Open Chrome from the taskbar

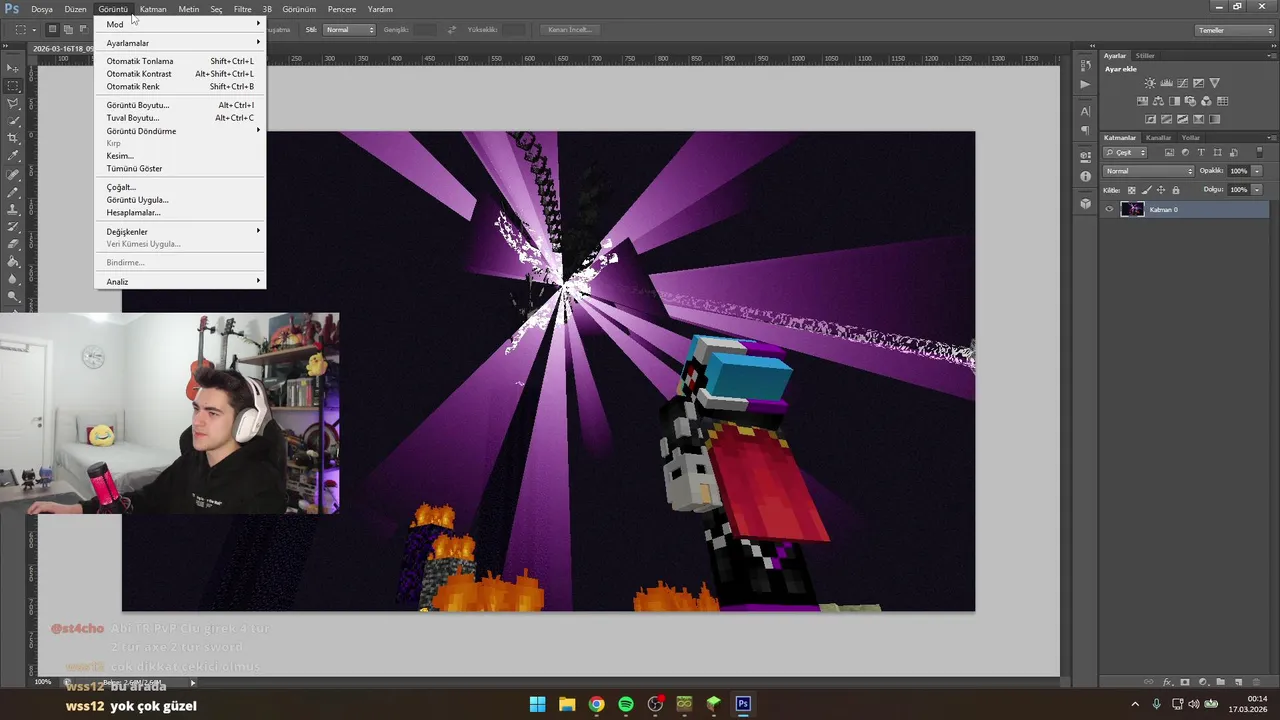596,704
